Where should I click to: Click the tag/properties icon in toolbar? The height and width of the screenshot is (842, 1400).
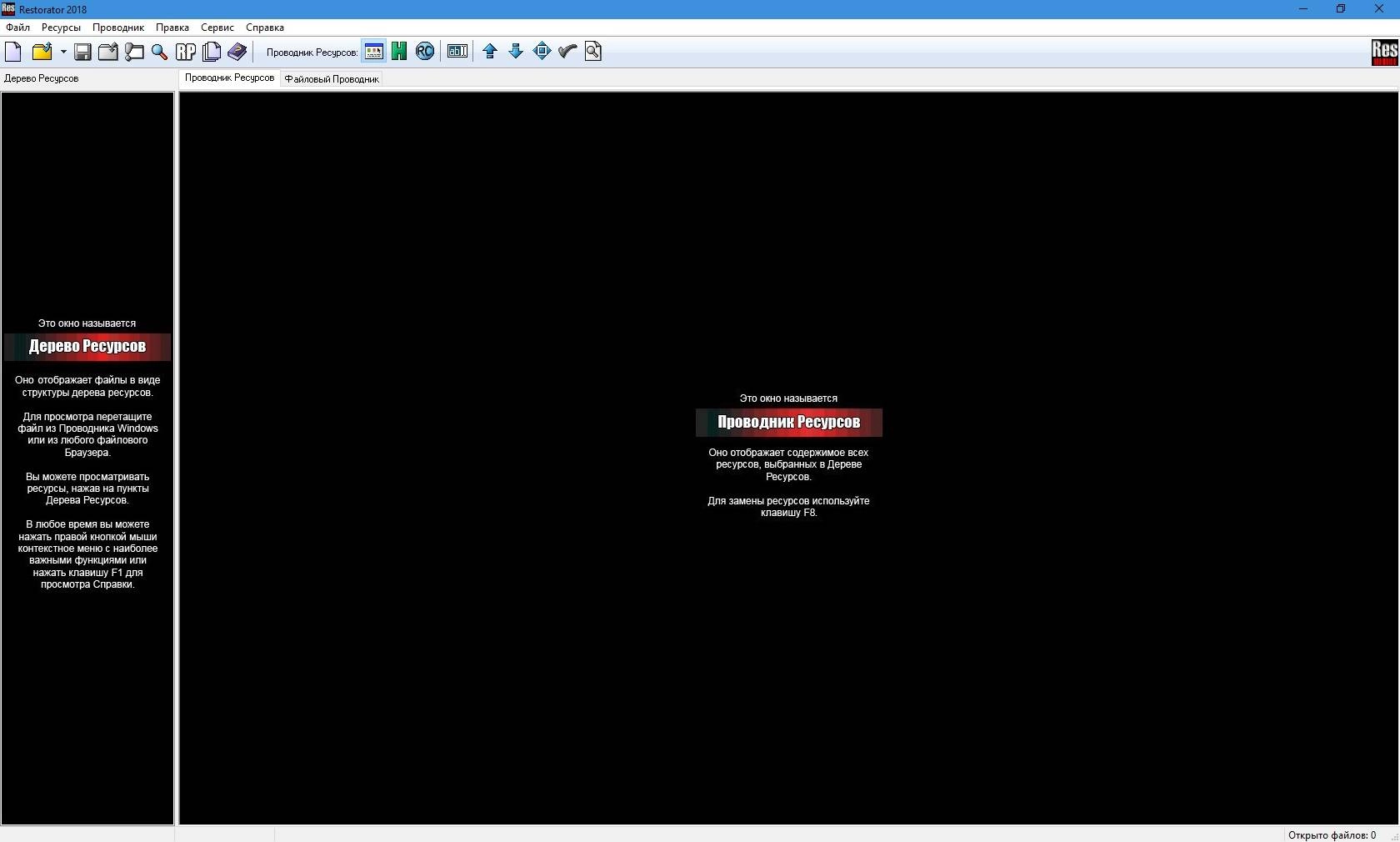(x=134, y=52)
